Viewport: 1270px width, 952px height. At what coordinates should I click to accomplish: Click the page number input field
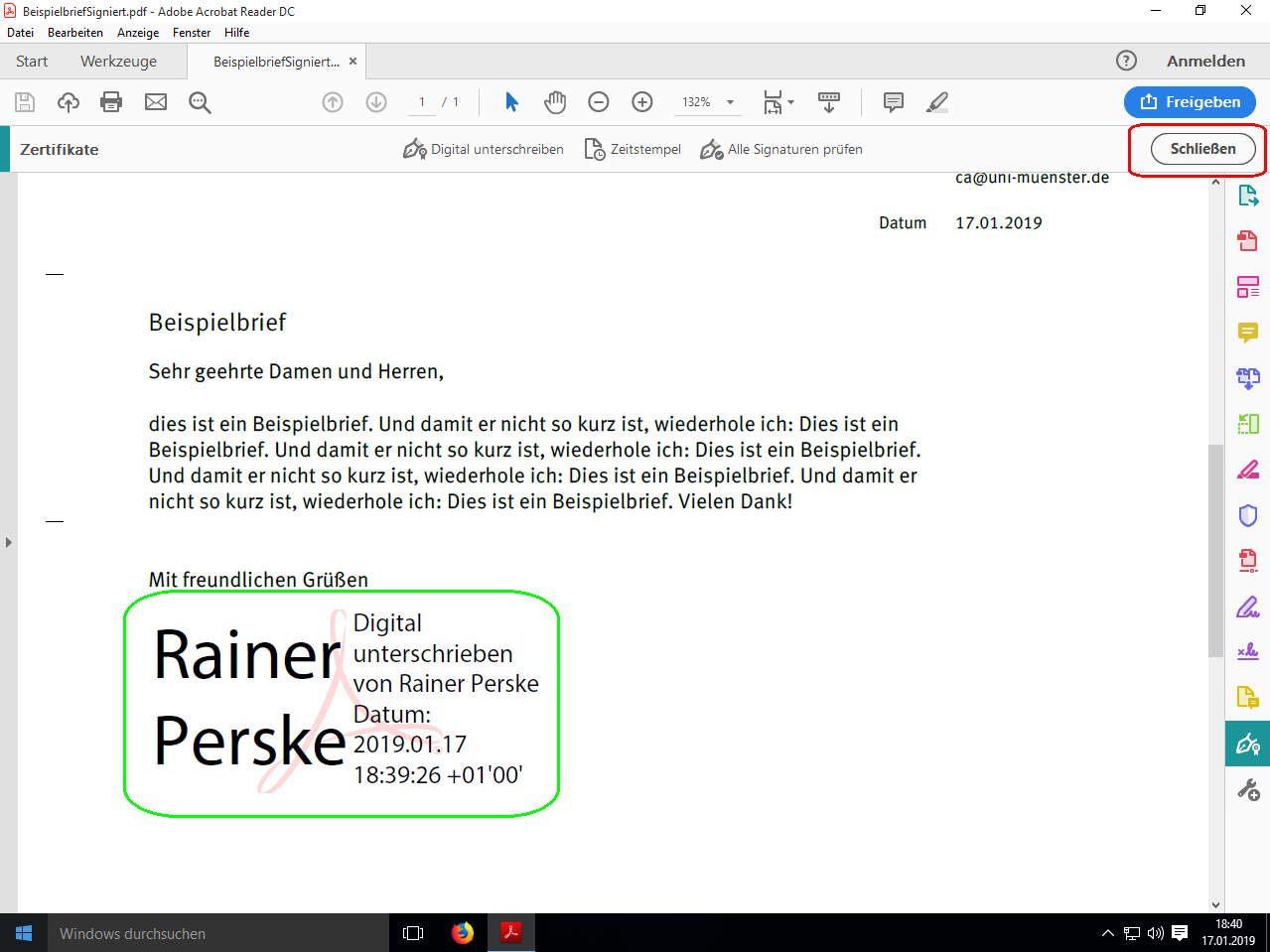[422, 102]
